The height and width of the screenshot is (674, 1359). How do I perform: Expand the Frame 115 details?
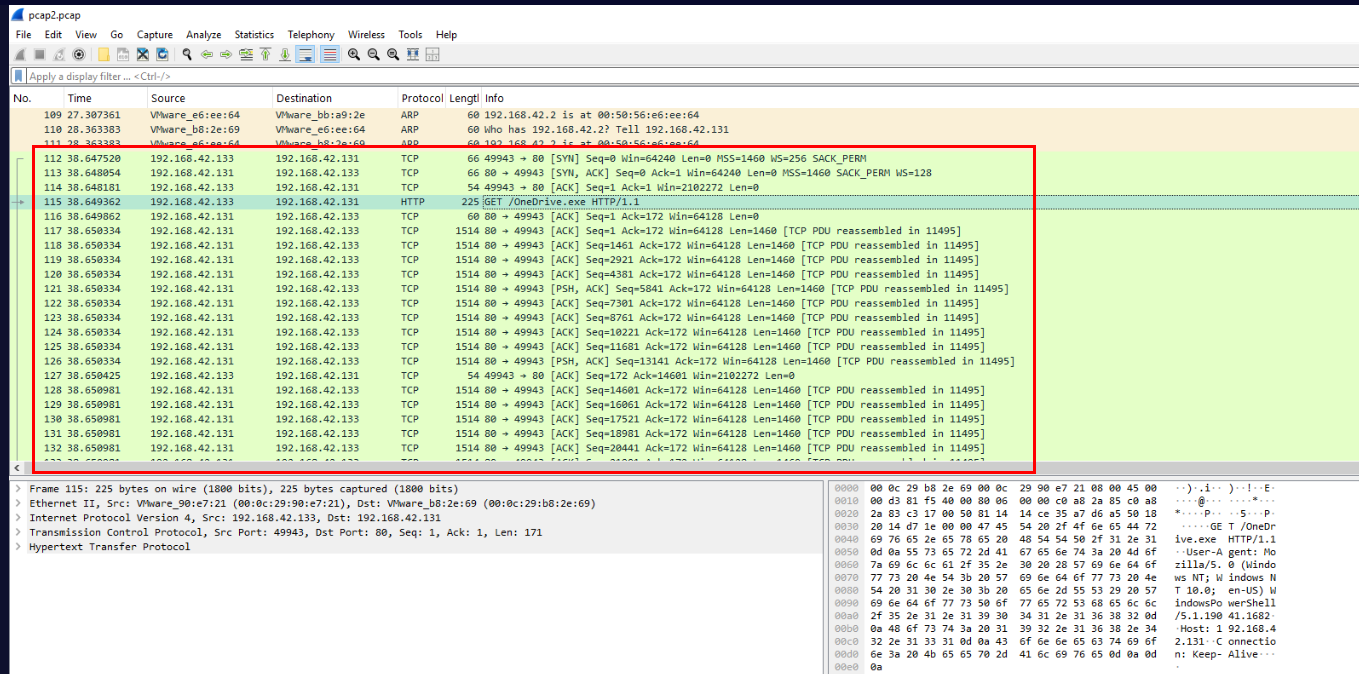click(x=18, y=489)
